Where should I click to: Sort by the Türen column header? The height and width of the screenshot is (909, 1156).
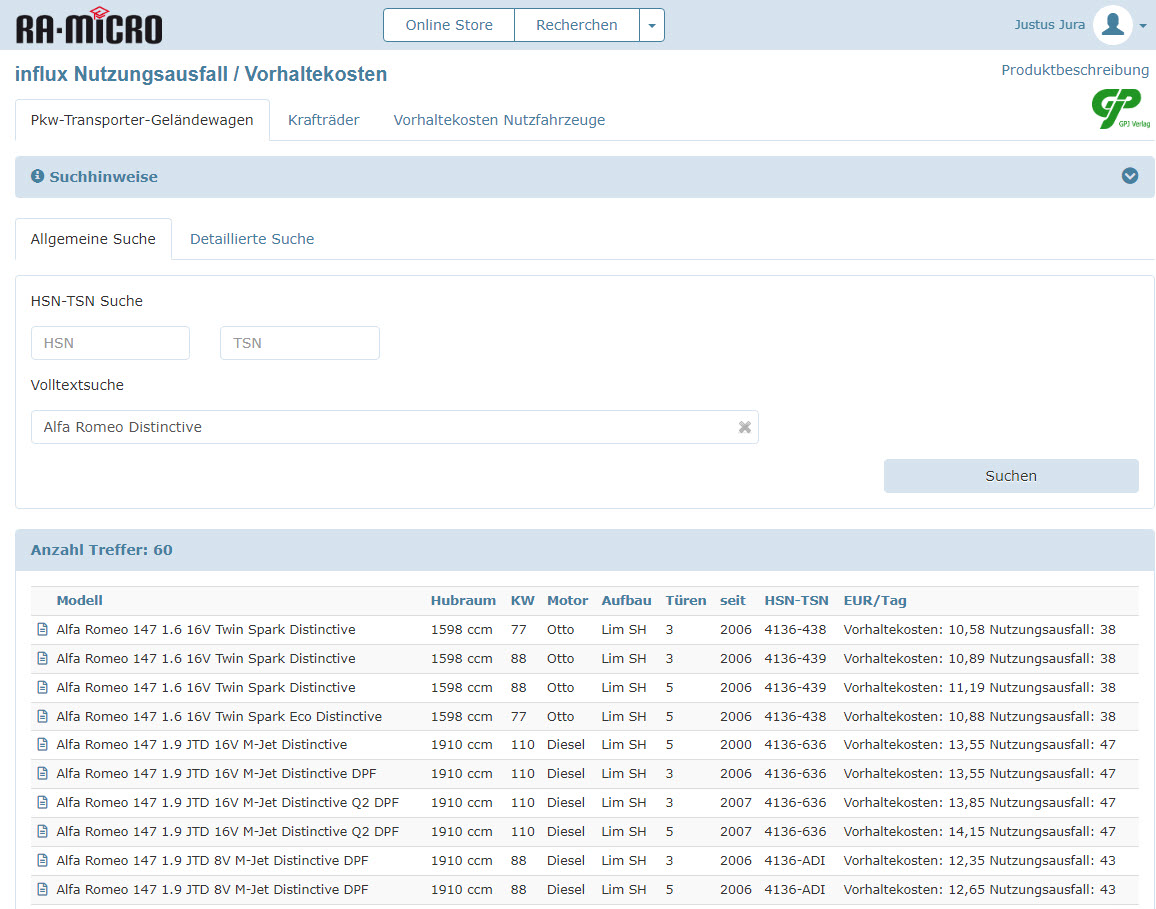point(686,600)
